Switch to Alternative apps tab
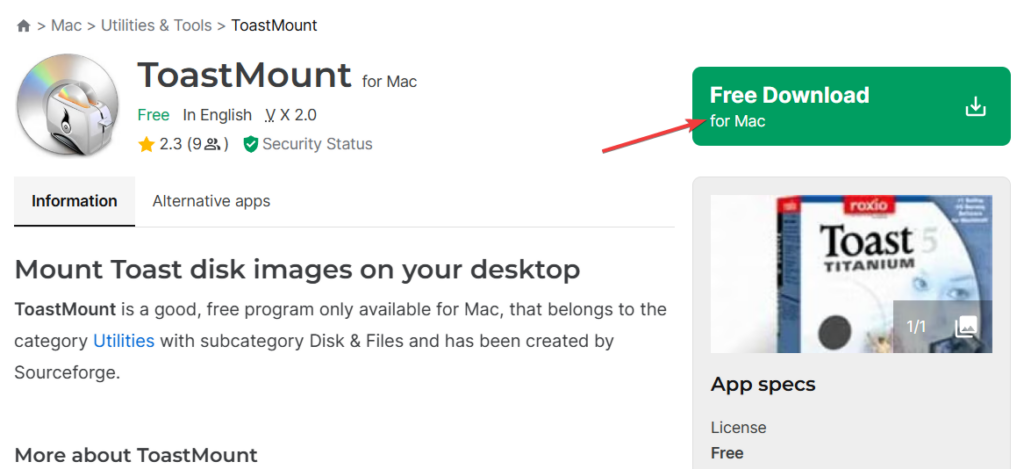This screenshot has width=1024, height=469. pyautogui.click(x=211, y=201)
